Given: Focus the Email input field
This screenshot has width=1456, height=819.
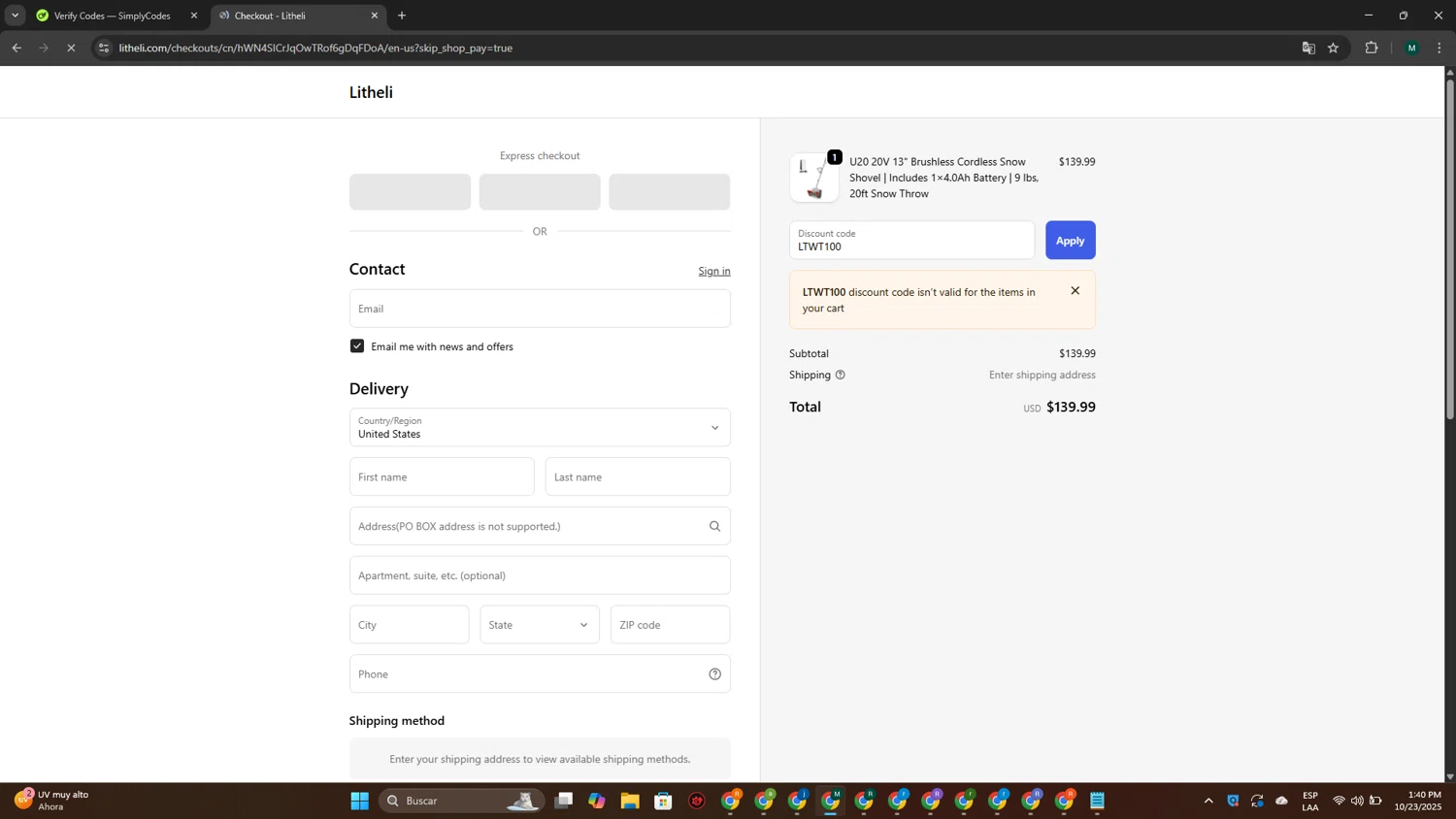Looking at the screenshot, I should (540, 309).
